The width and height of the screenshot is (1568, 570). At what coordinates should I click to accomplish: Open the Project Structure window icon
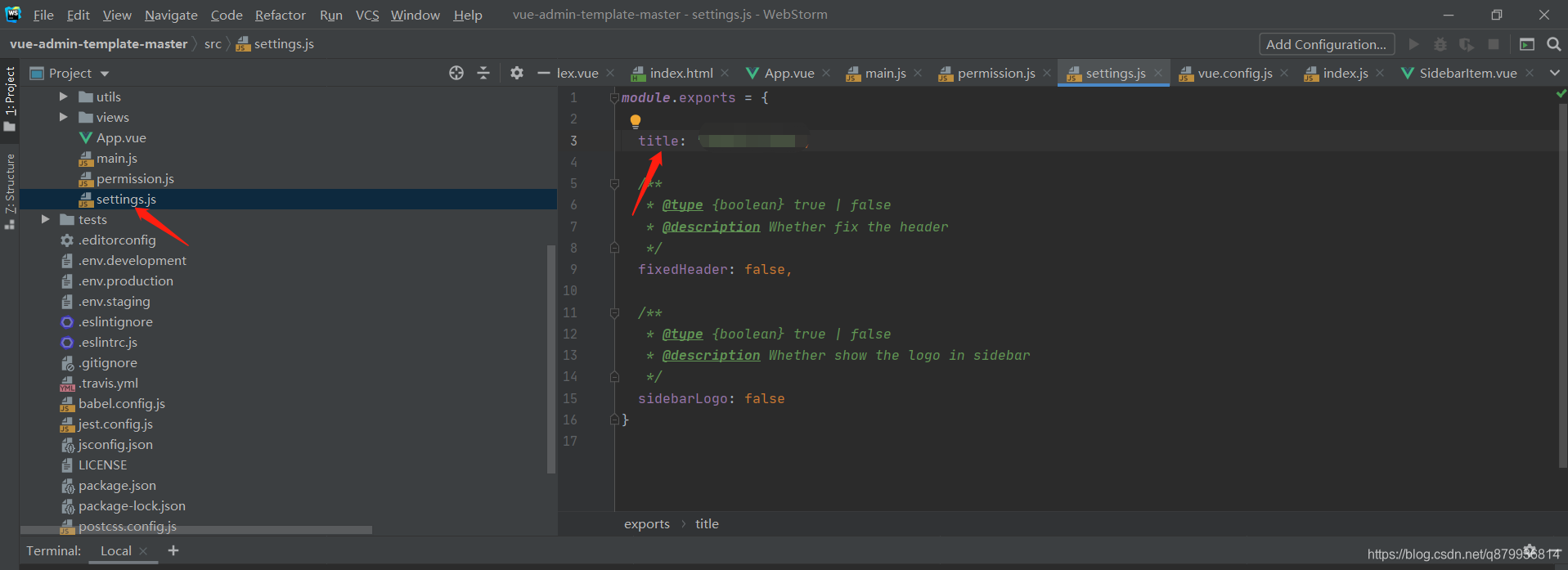tap(1527, 44)
